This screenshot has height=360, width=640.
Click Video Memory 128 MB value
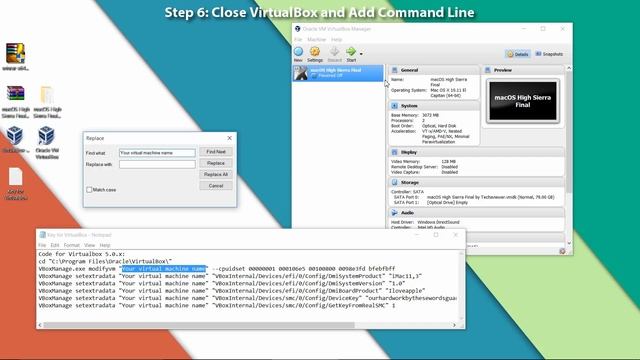coord(448,162)
